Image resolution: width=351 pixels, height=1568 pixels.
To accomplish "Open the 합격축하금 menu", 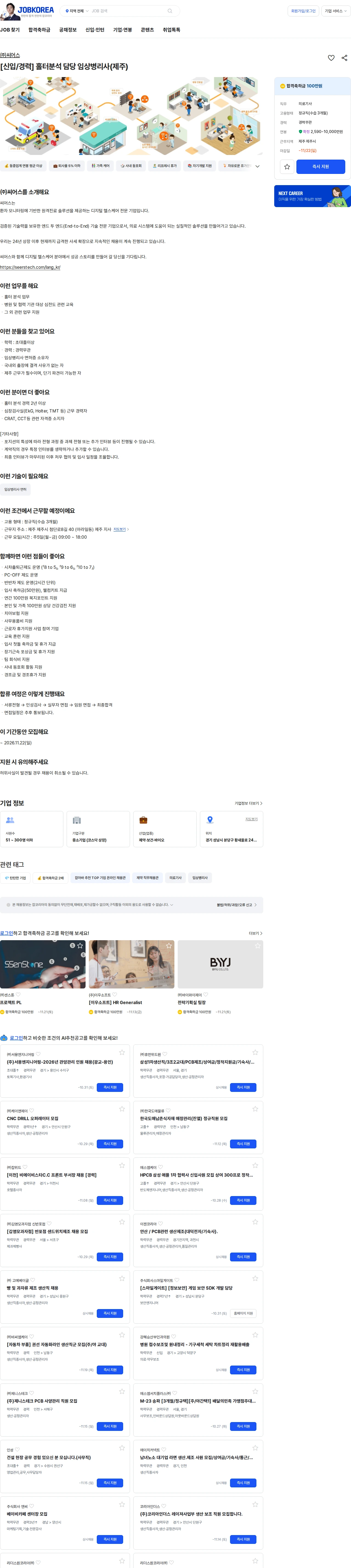I will pos(39,30).
